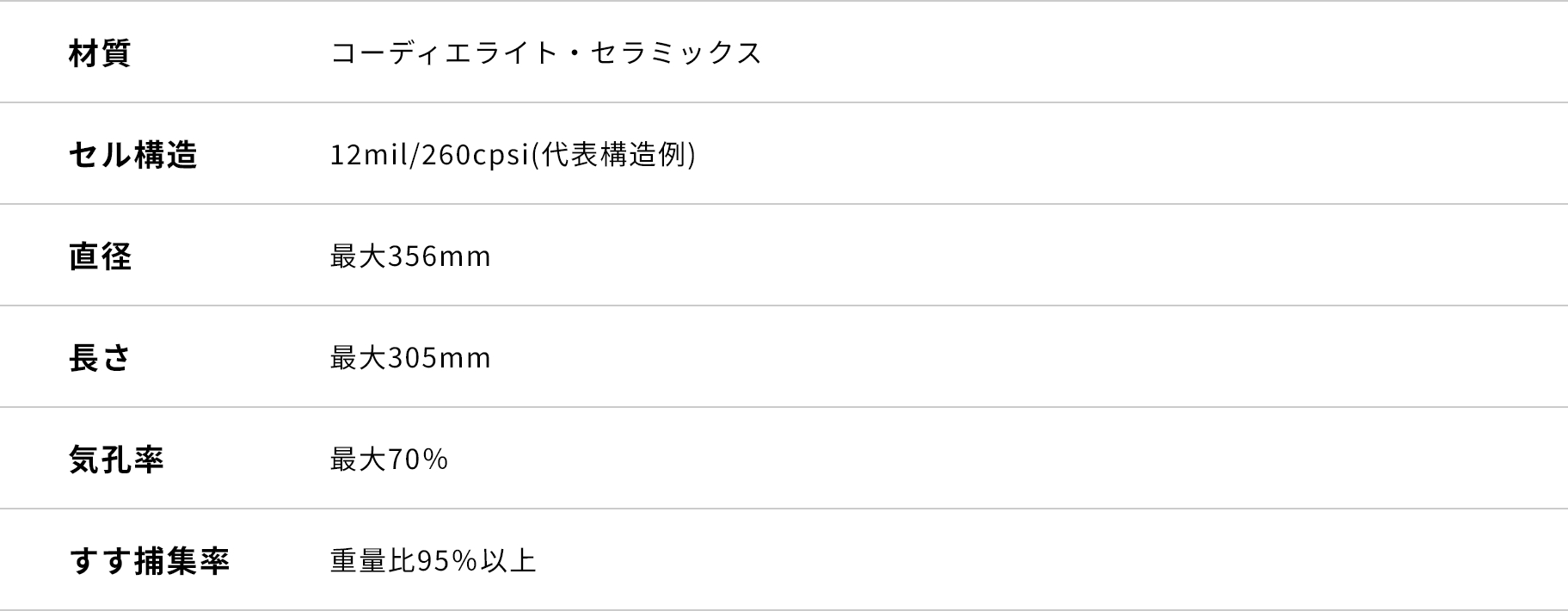Click the 95% soot capture value

click(x=447, y=561)
